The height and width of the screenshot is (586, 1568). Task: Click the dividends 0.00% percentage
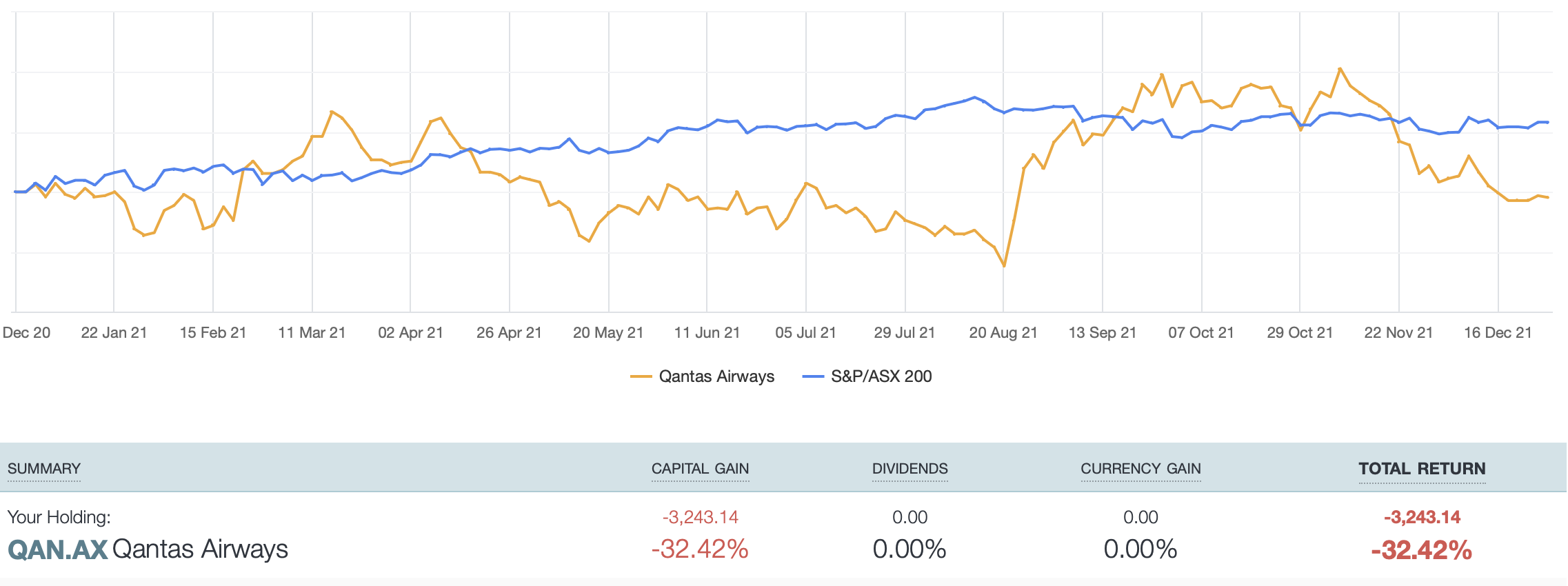coord(909,549)
